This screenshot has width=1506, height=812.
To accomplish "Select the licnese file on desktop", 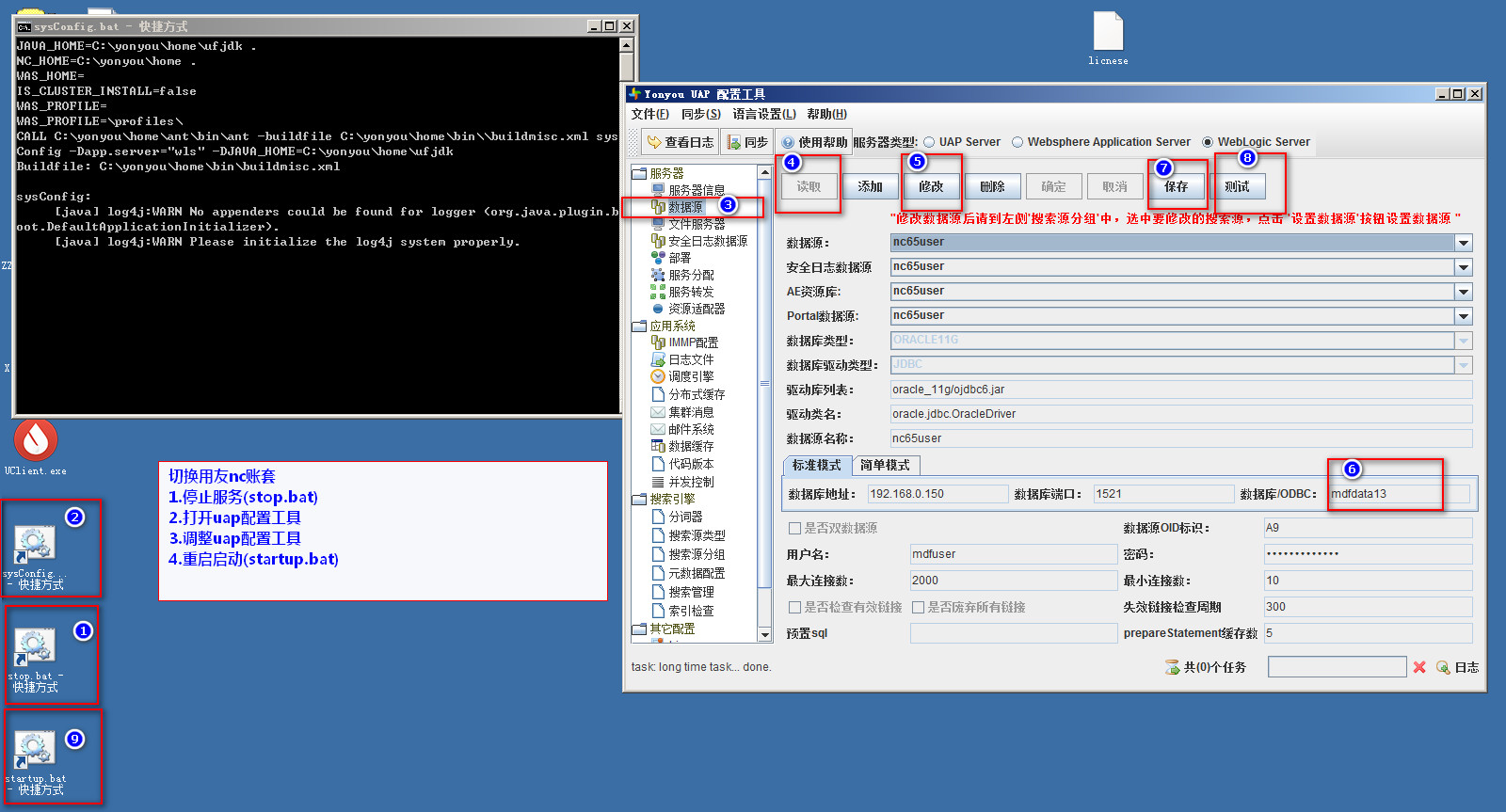I will click(x=1108, y=32).
